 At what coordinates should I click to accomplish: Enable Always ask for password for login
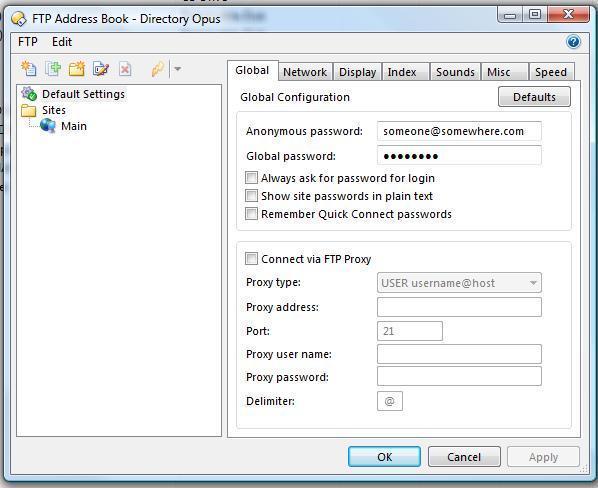(251, 178)
